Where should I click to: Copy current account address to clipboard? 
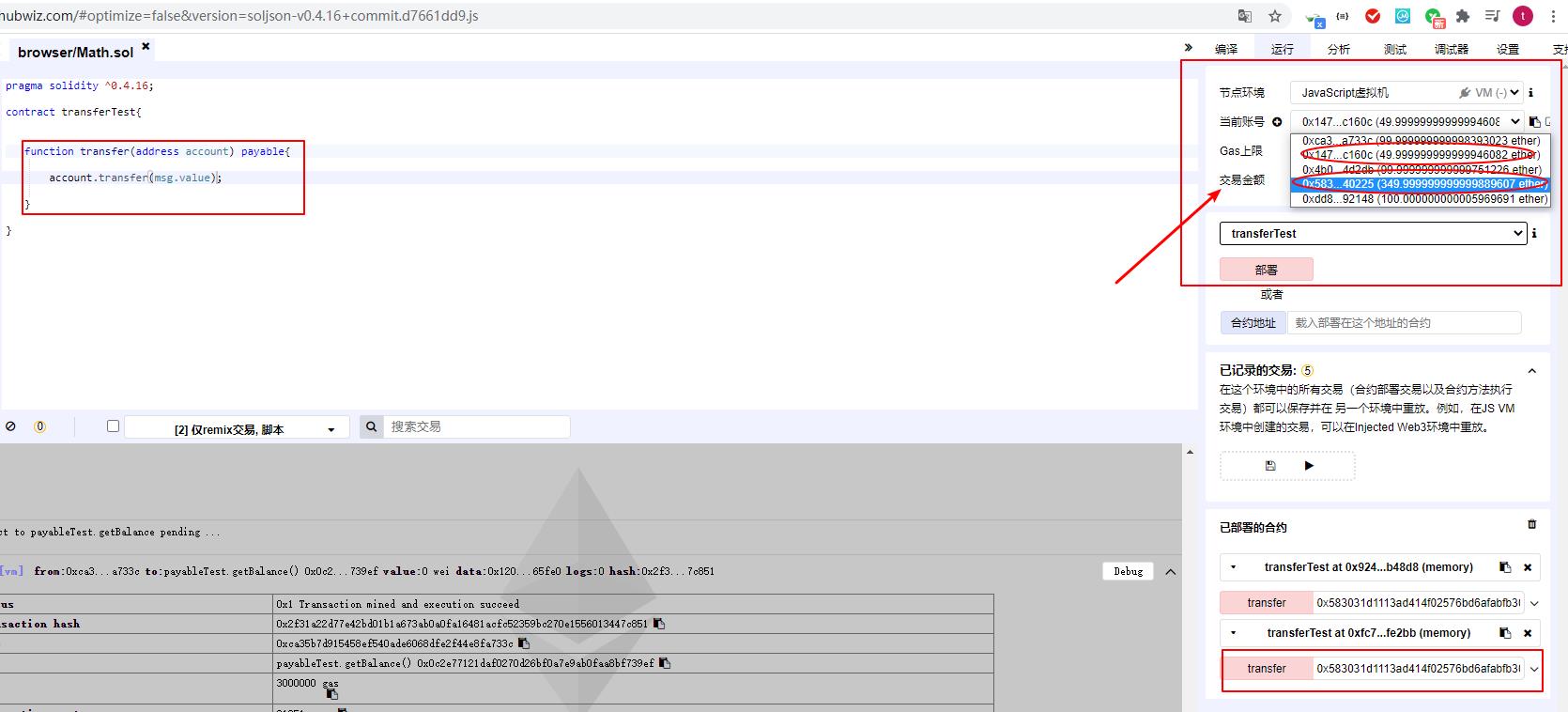pos(1535,121)
